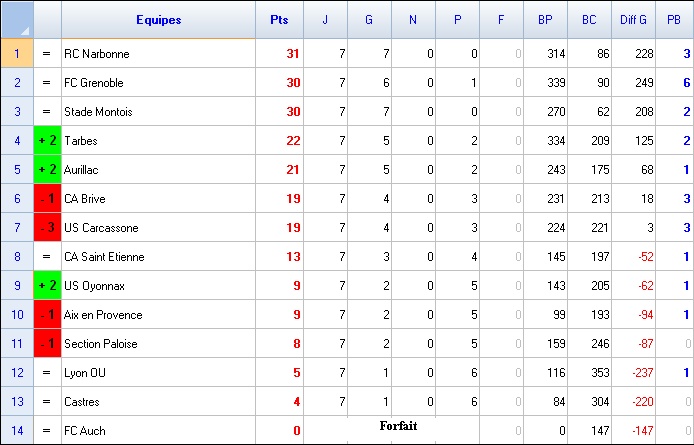694x445 pixels.
Task: Click the select-all corner triangle cell
Action: (17, 20)
